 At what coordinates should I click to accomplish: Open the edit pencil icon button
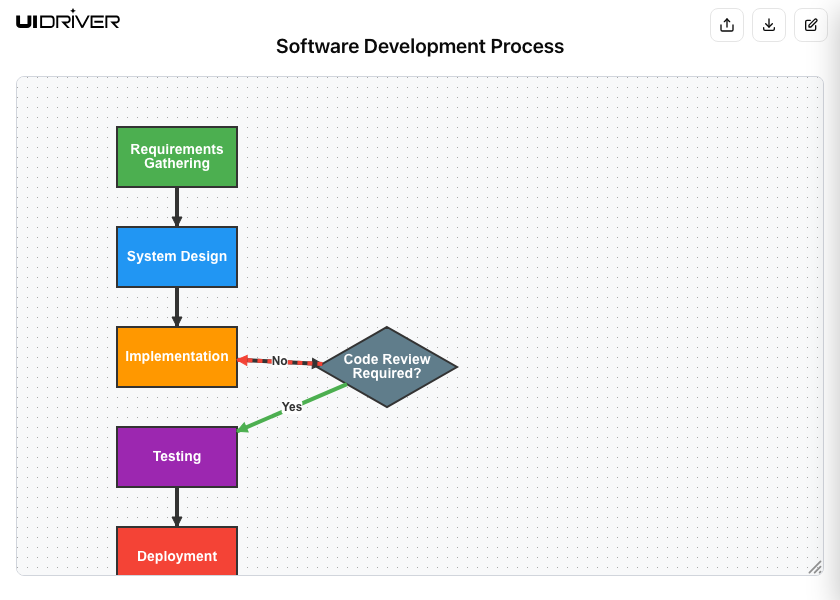pyautogui.click(x=811, y=25)
